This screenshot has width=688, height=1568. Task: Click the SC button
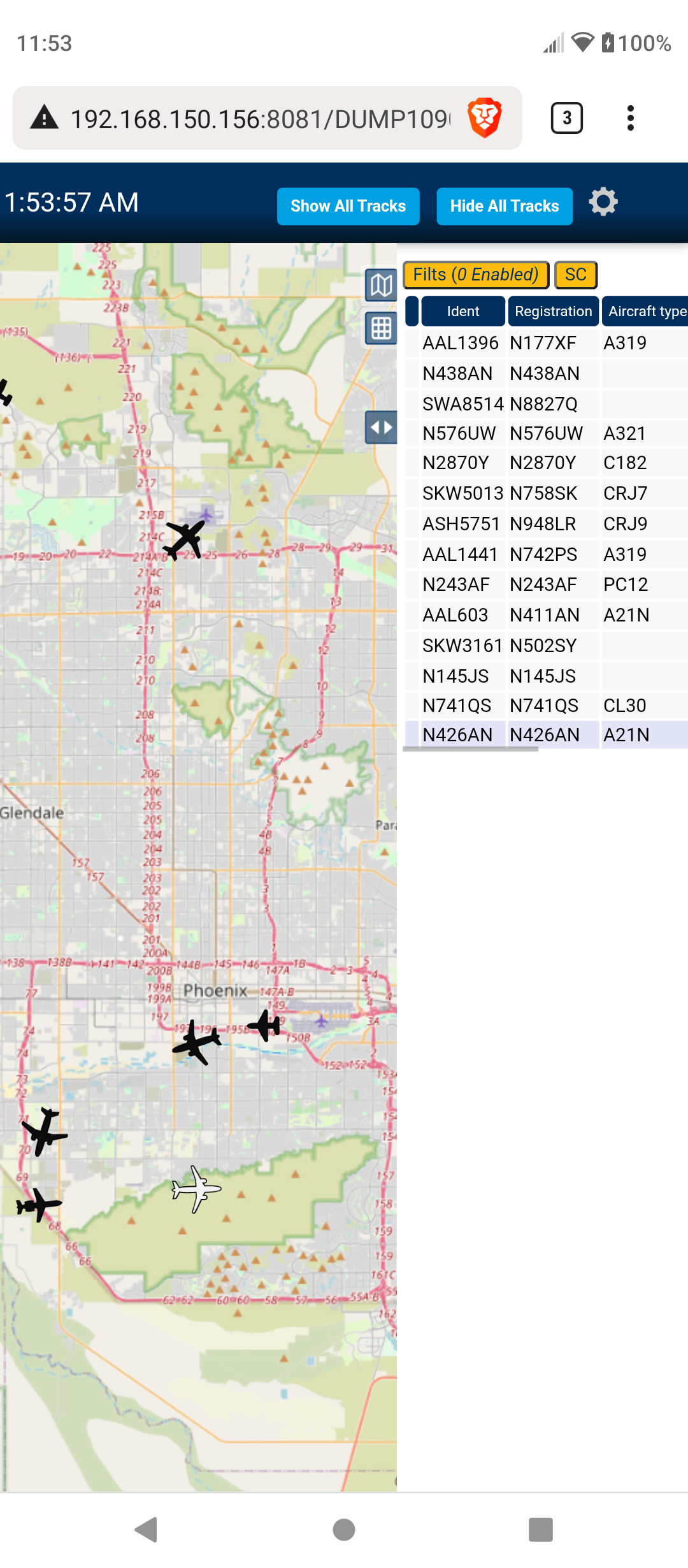click(575, 275)
